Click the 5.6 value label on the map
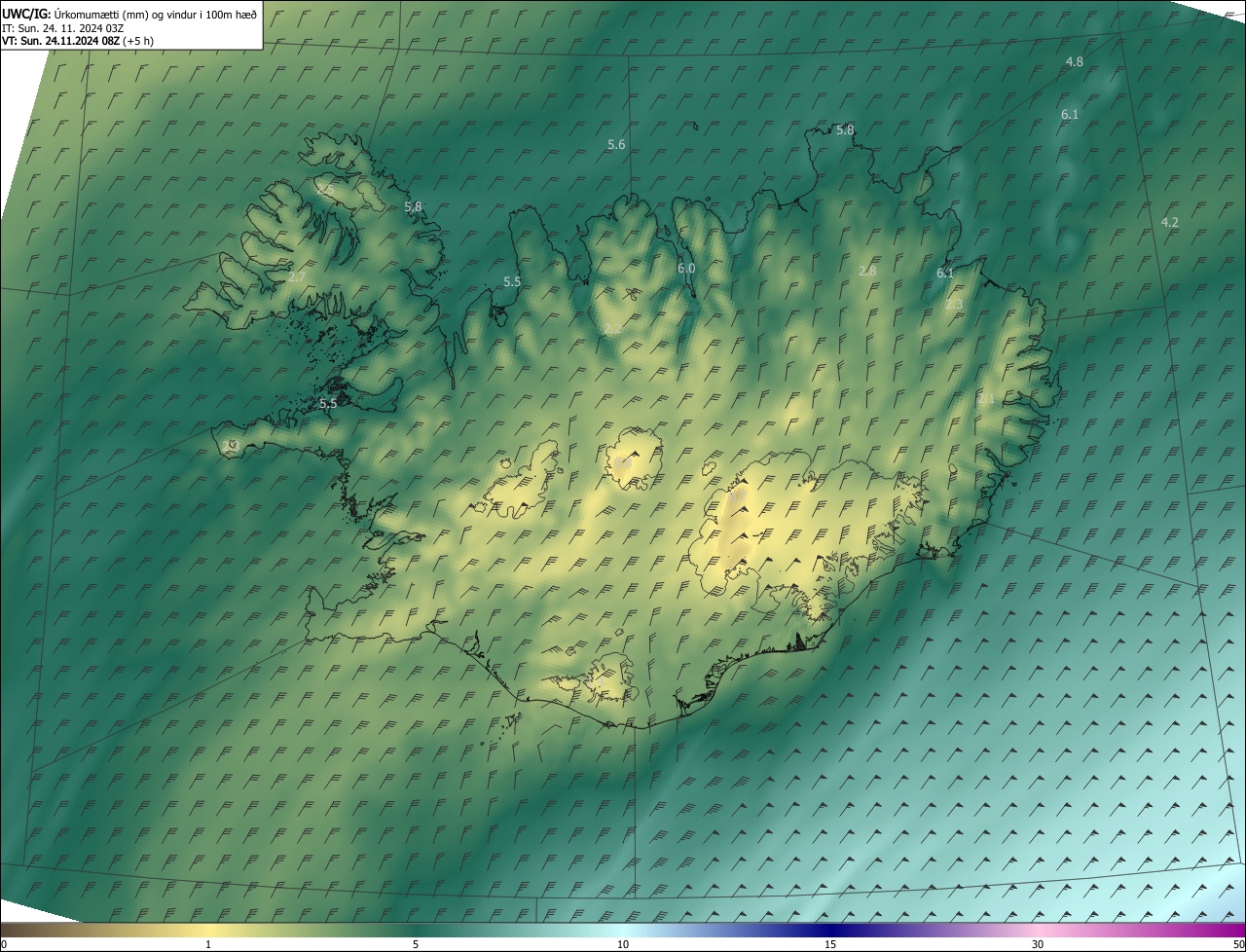Viewport: 1246px width, 952px height. 616,144
